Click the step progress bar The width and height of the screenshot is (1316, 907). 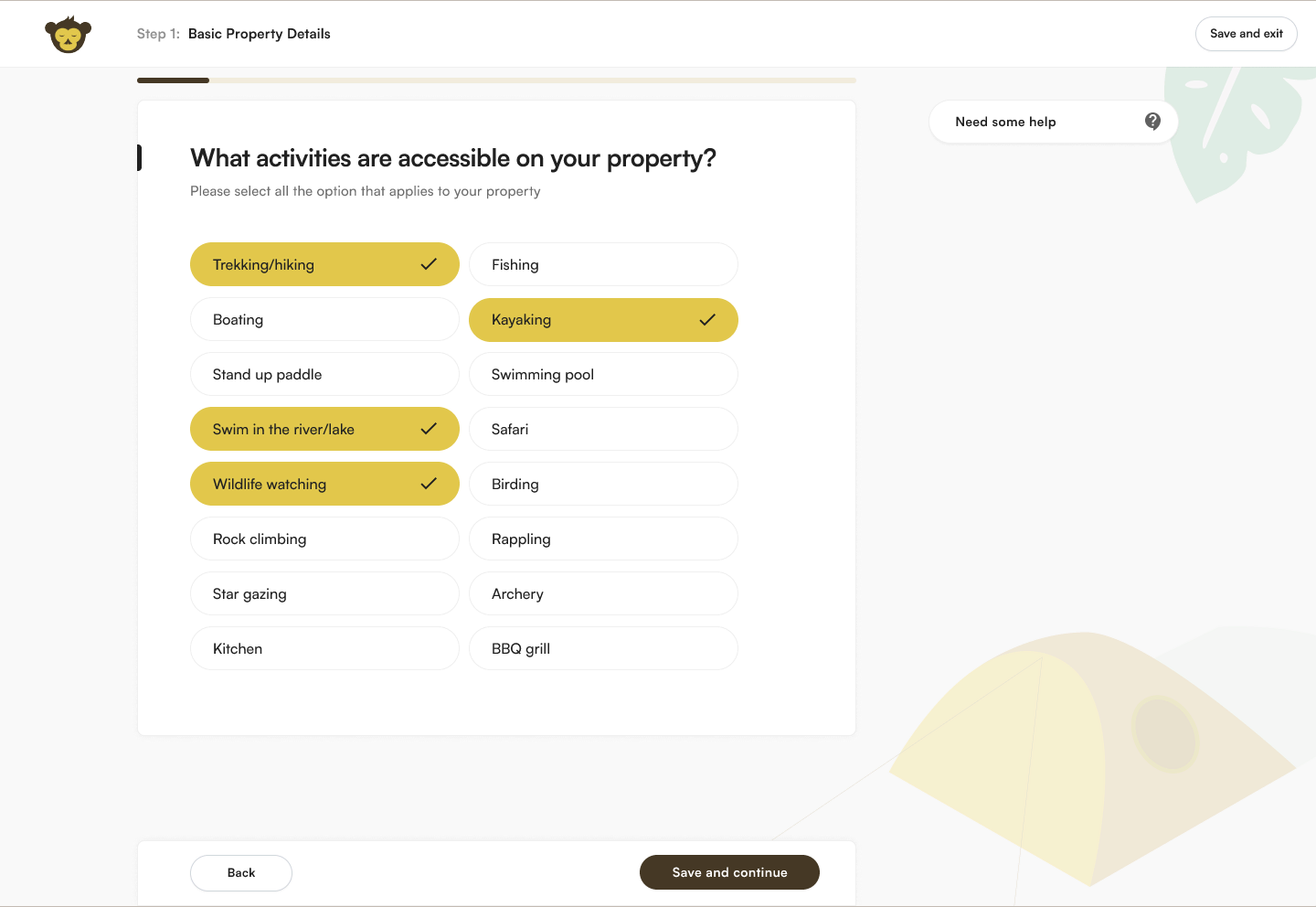tap(496, 80)
